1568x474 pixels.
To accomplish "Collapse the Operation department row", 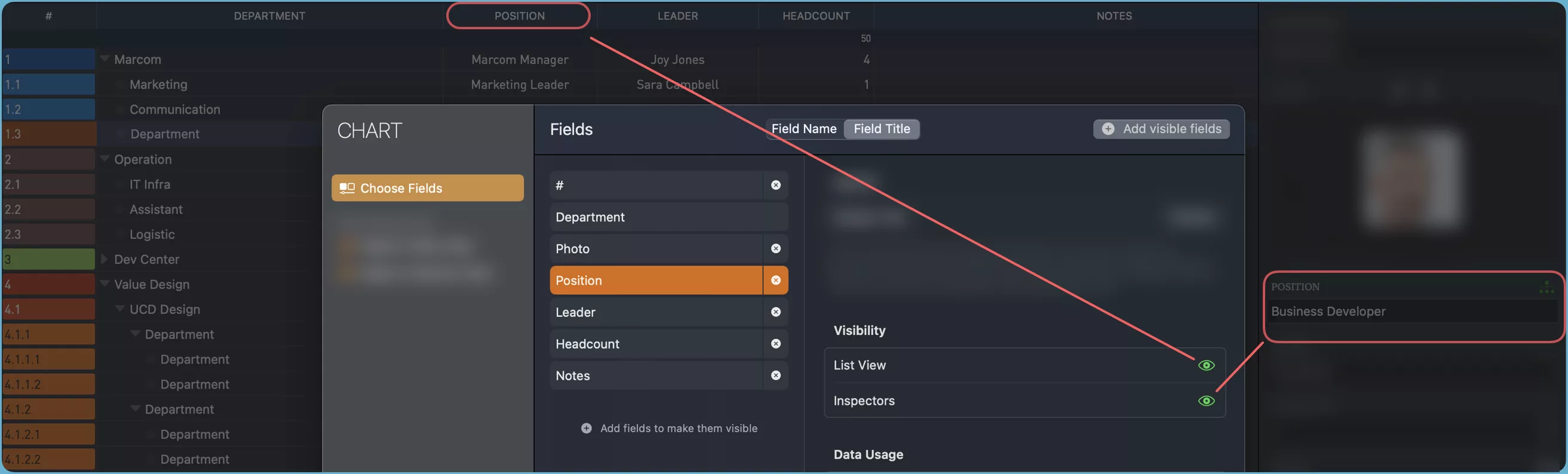I will point(105,159).
